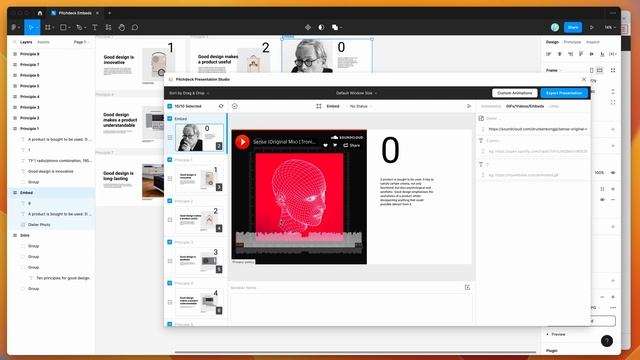The height and width of the screenshot is (360, 640).
Task: Click the Custom Animations button
Action: [514, 93]
